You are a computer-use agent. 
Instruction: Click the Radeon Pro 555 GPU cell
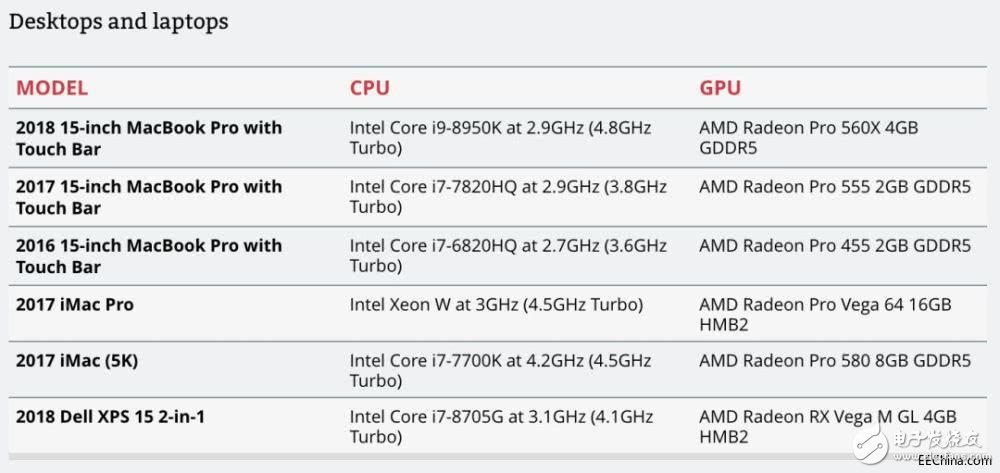(x=835, y=187)
